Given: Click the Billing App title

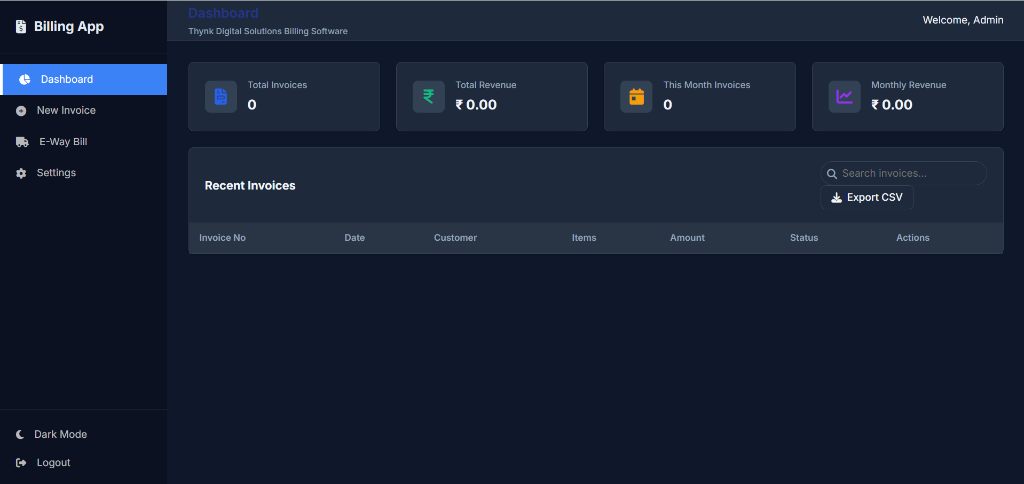Looking at the screenshot, I should tap(69, 27).
